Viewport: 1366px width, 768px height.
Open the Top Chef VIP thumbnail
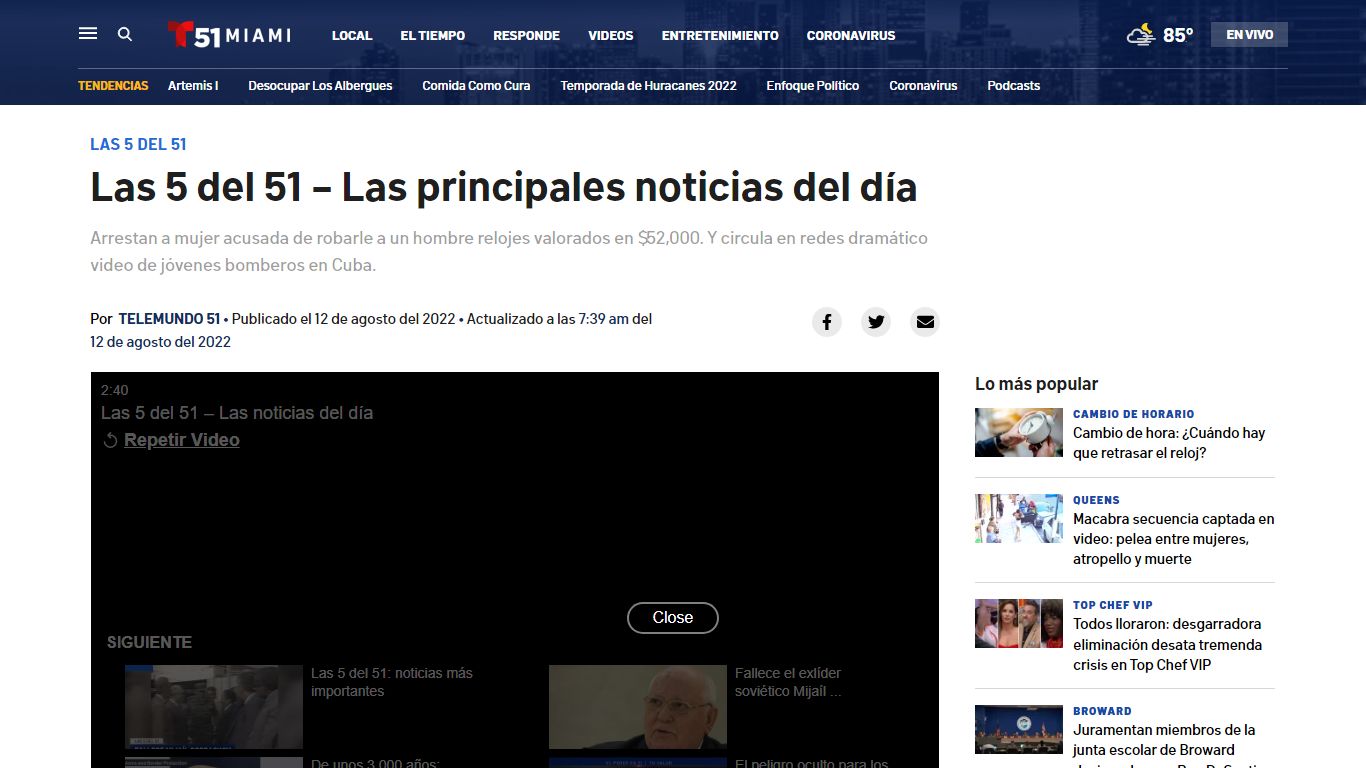coord(1019,623)
